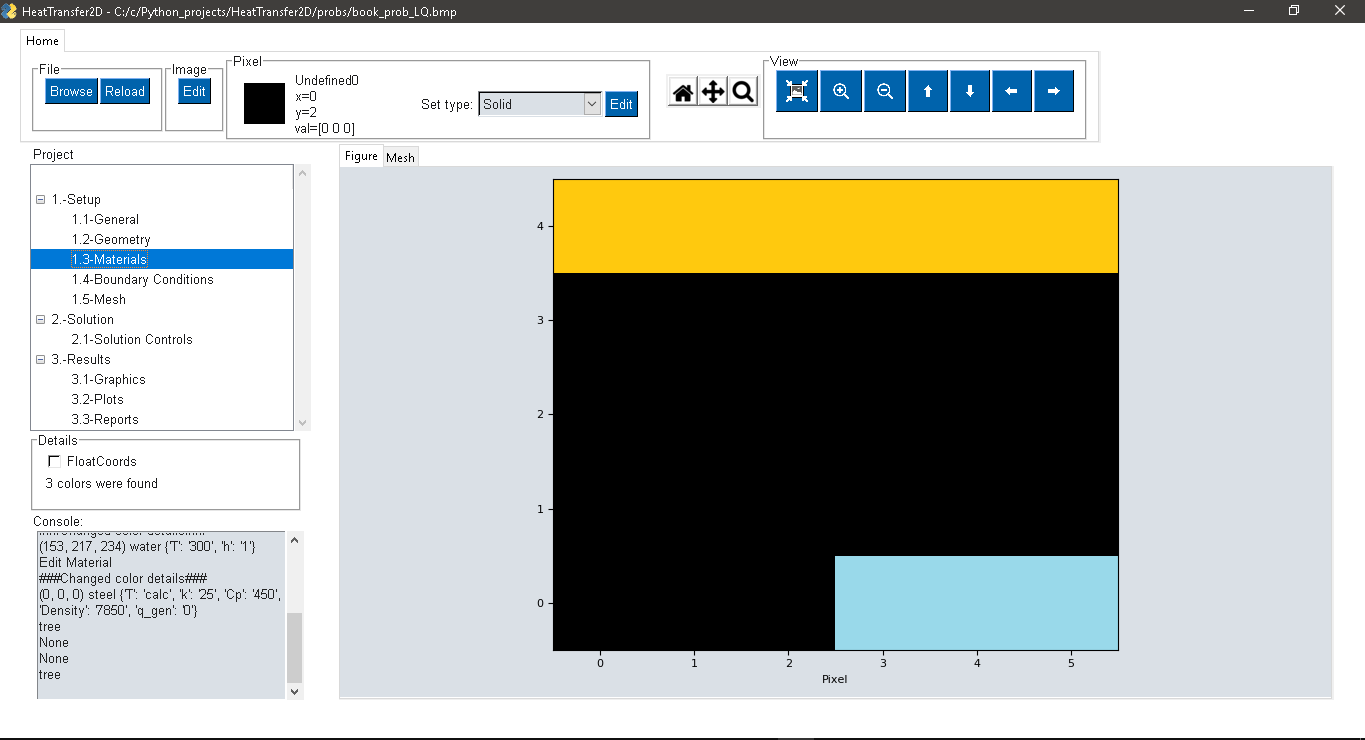Viewport: 1365px width, 740px height.
Task: Click the 'val=[0 0 0]' pixel value
Action: pos(324,128)
